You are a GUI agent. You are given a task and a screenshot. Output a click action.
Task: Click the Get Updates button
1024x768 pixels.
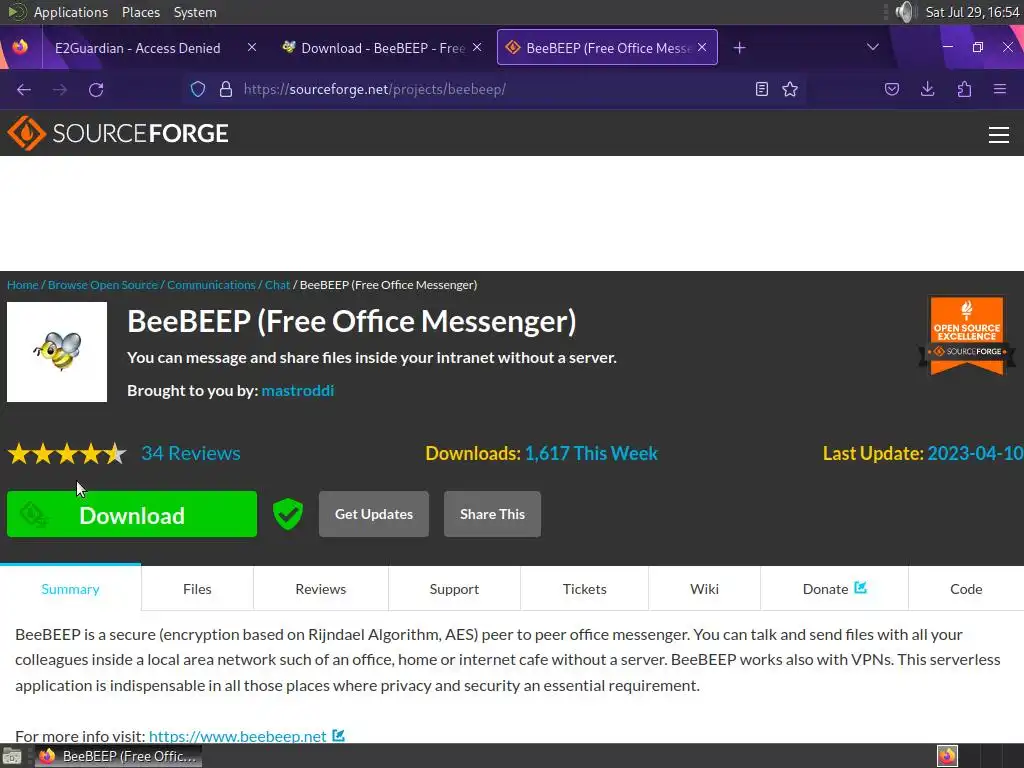(x=374, y=514)
